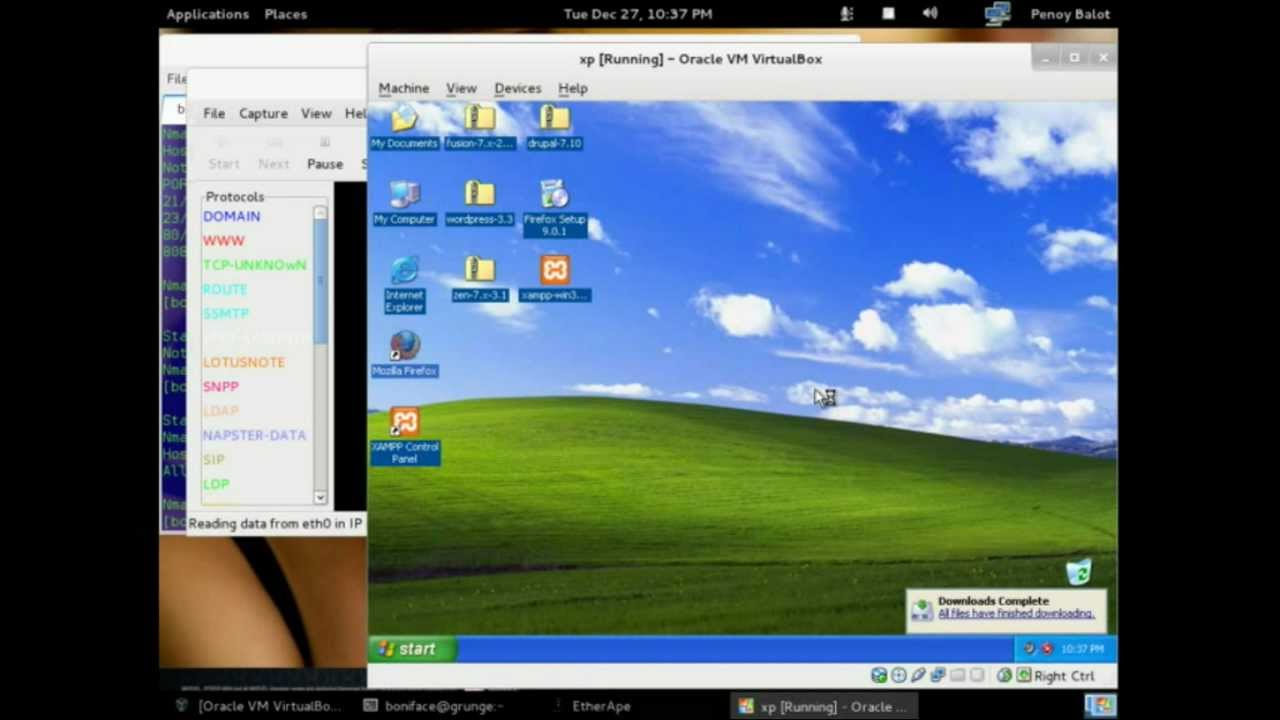Open the VirtualBox Devices menu
Screen dimensions: 1280x720
pos(517,88)
